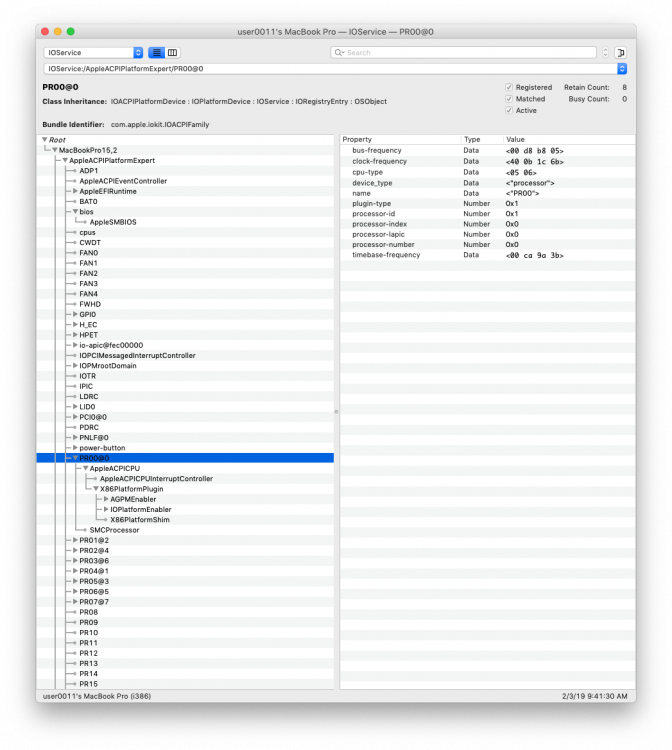Expand the PNLF@0 node
Screen dimensions: 672x750
pos(75,437)
